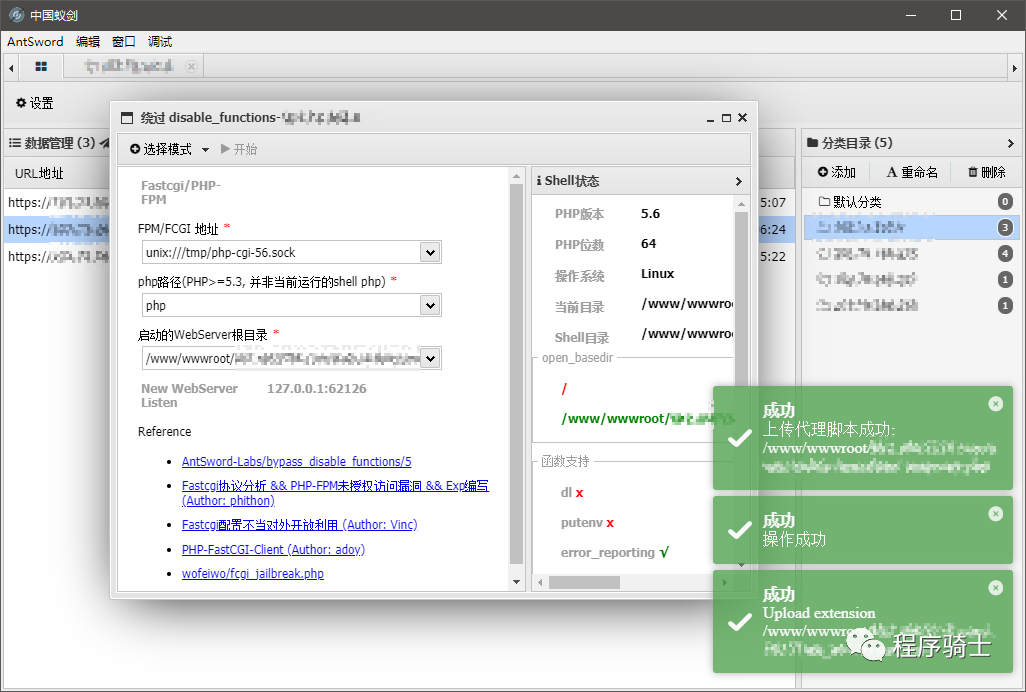The width and height of the screenshot is (1026, 692).
Task: Expand the php路径 combo box arrow
Action: [430, 305]
